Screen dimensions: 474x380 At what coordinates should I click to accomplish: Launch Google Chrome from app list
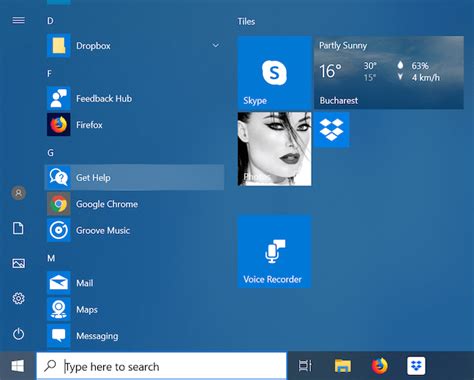pyautogui.click(x=134, y=204)
